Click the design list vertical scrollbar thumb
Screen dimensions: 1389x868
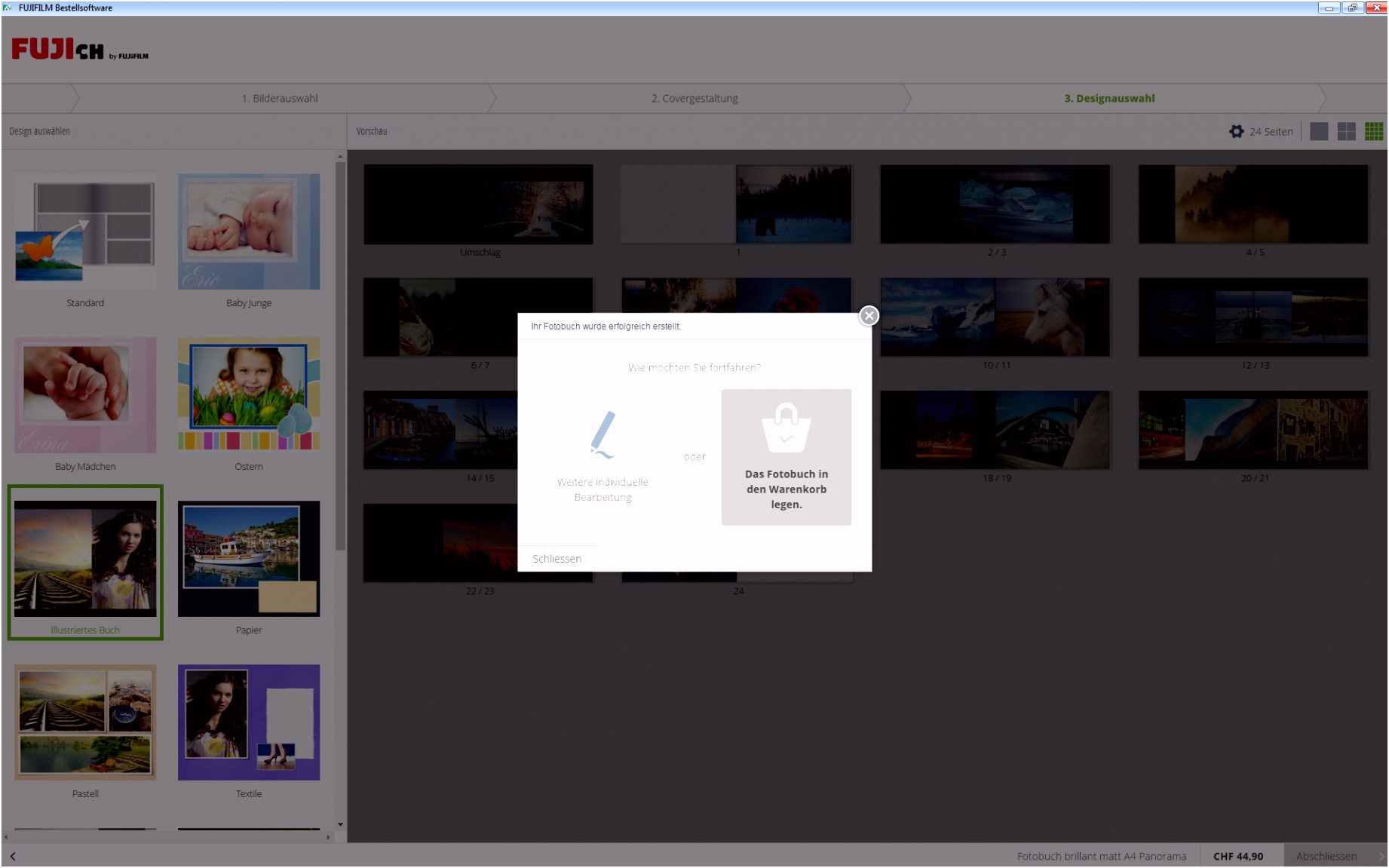(340, 356)
